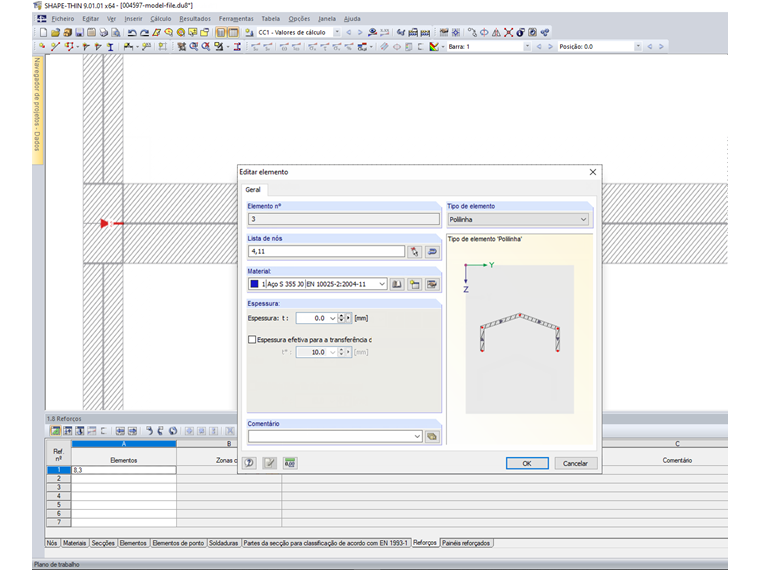The height and width of the screenshot is (570, 760).
Task: Open the Material dropdown list
Action: point(382,284)
